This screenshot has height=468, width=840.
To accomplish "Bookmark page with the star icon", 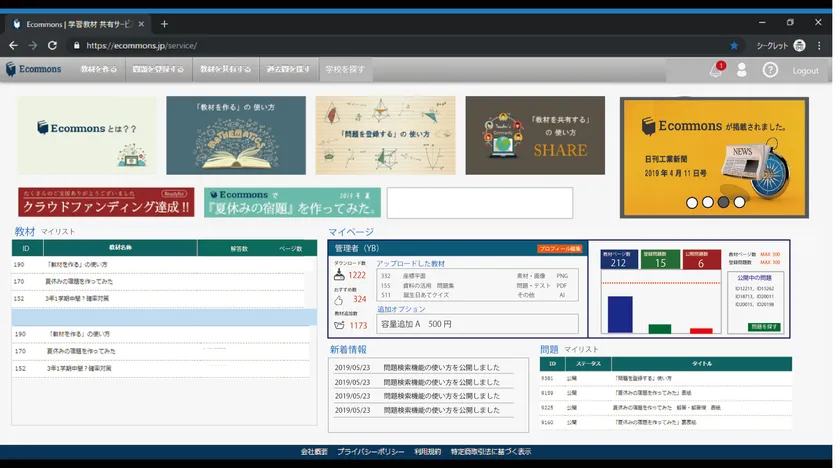I will 734,45.
